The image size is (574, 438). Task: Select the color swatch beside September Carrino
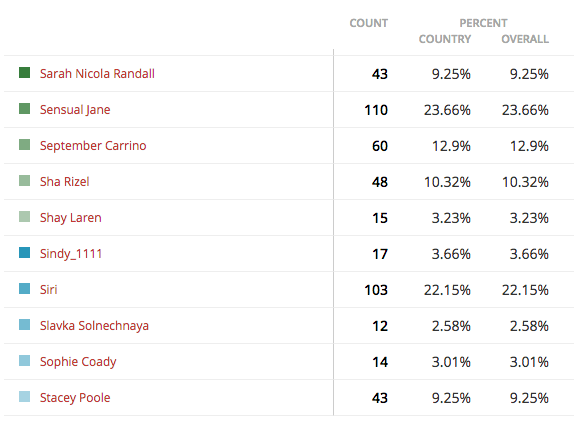pos(25,145)
